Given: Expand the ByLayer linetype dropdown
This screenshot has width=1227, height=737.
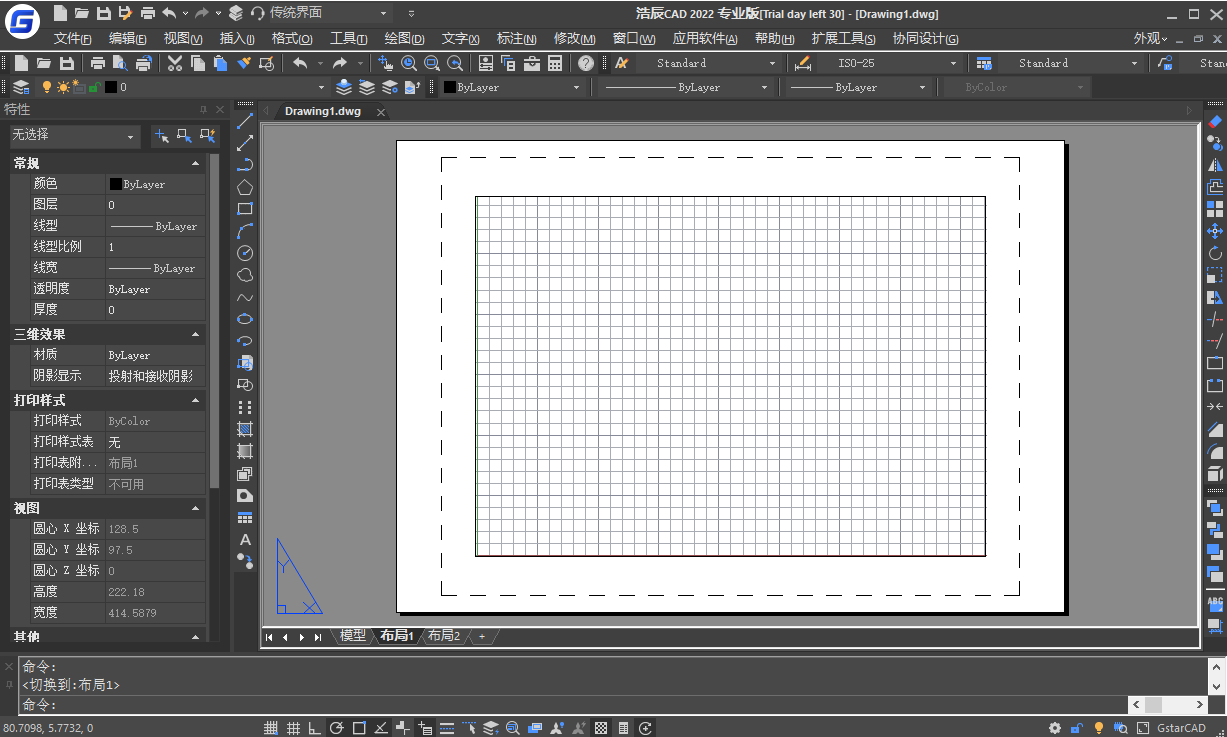Looking at the screenshot, I should 766,87.
